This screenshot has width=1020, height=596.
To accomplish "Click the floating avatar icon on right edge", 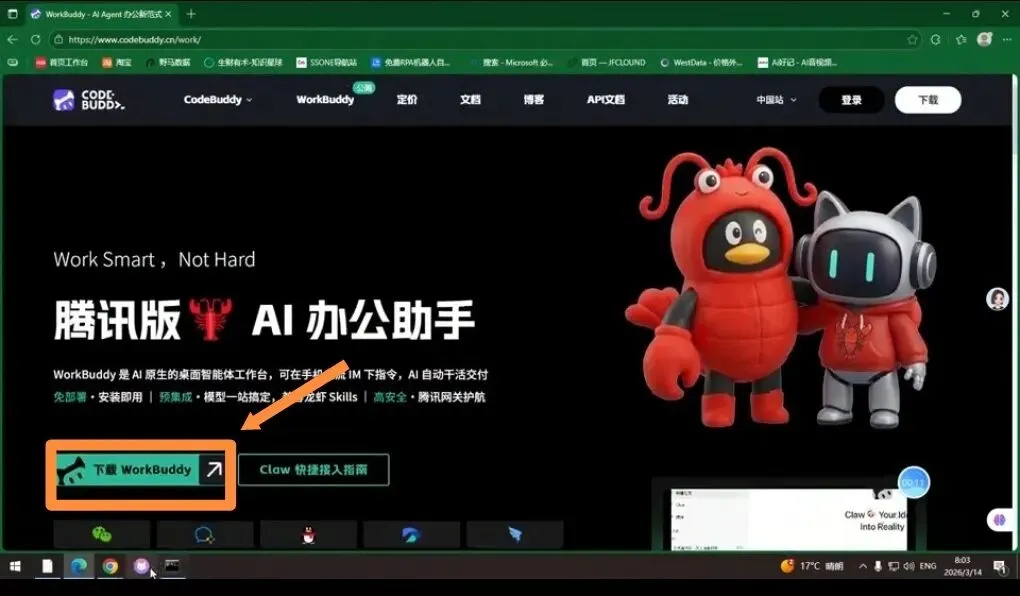I will click(997, 299).
